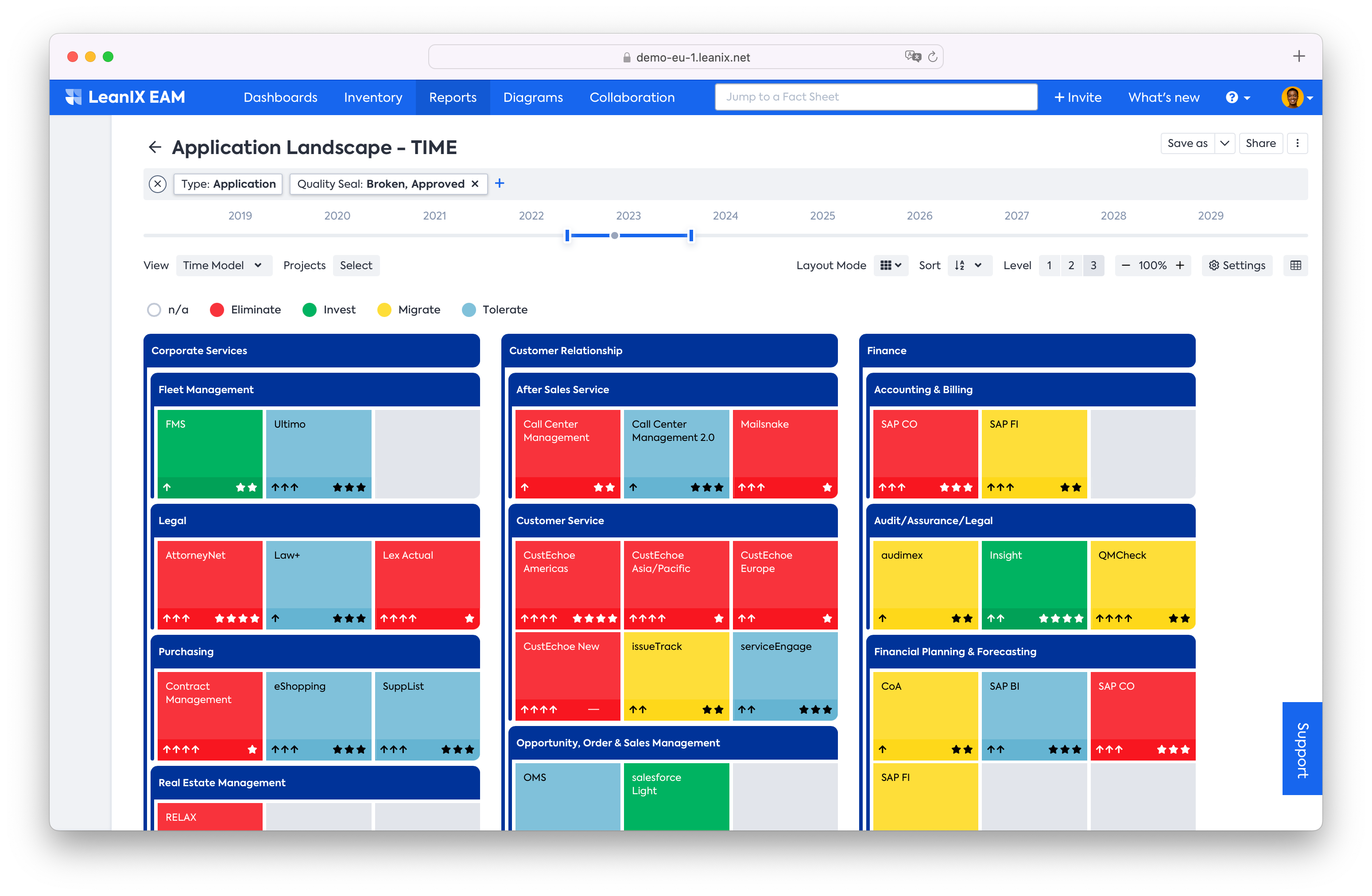Image resolution: width=1372 pixels, height=896 pixels.
Task: Click the Save as button
Action: [1187, 143]
